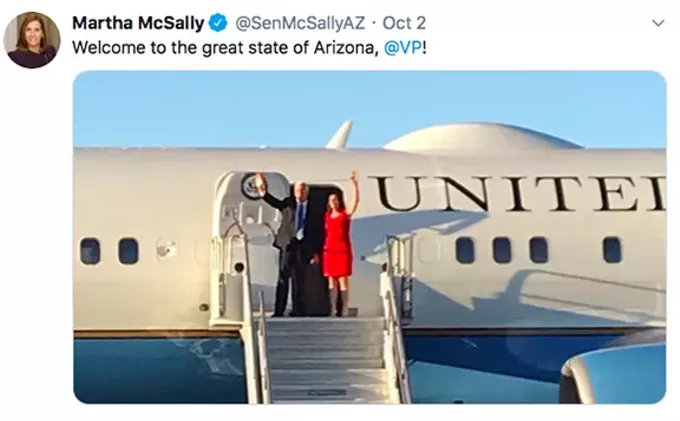Viewport: 680px width, 421px height.
Task: Click the Martha McSally display name
Action: coord(138,23)
